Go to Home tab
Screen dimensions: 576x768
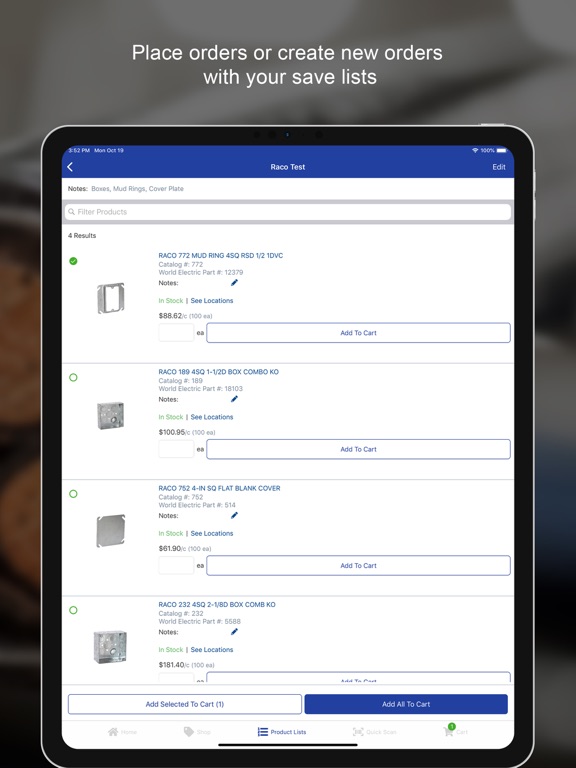click(122, 732)
